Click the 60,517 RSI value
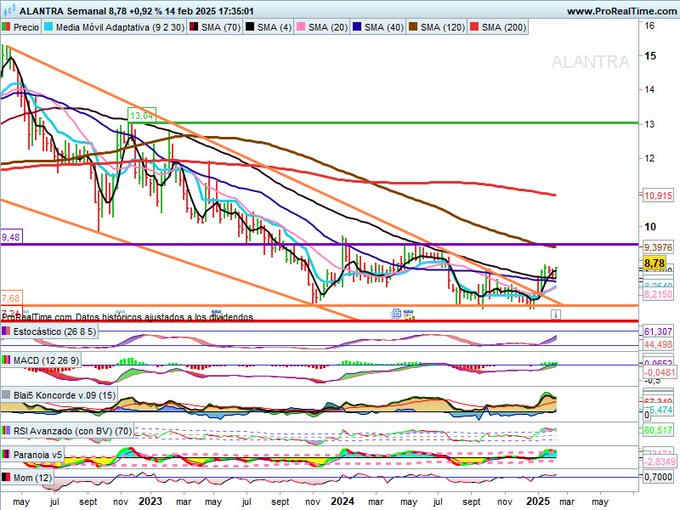This screenshot has width=680, height=510. point(658,430)
